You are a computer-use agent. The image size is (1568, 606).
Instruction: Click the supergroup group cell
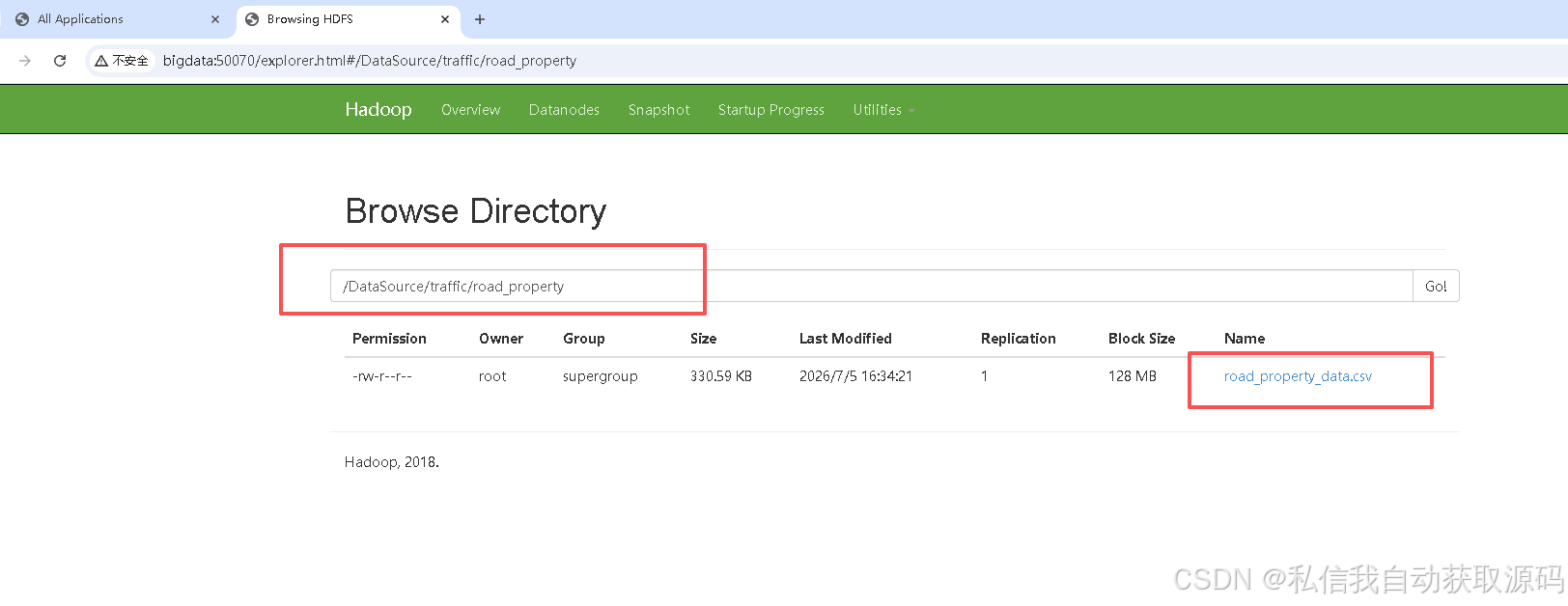[601, 376]
